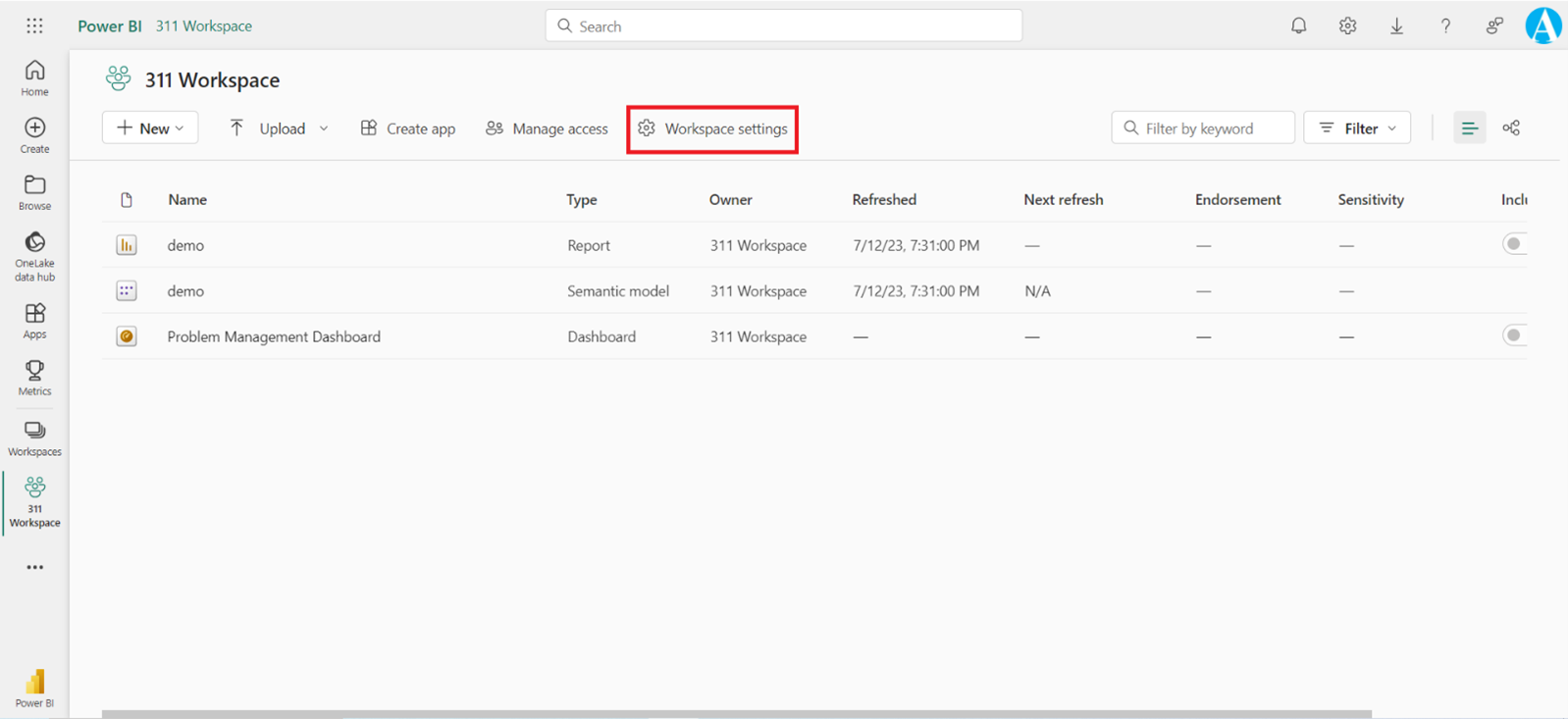Click the horizontal scrollbar at the bottom
The height and width of the screenshot is (719, 1568).
736,714
